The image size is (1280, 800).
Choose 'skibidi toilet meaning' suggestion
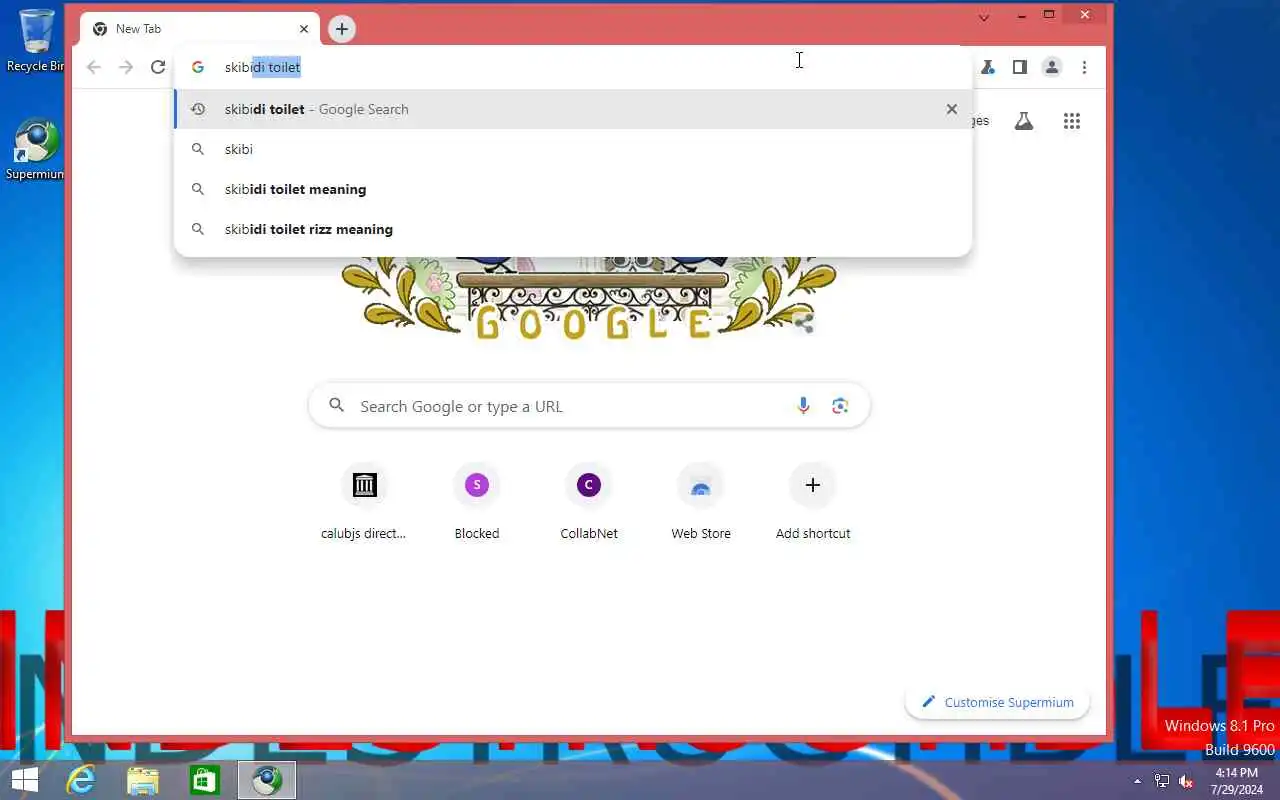pos(573,189)
